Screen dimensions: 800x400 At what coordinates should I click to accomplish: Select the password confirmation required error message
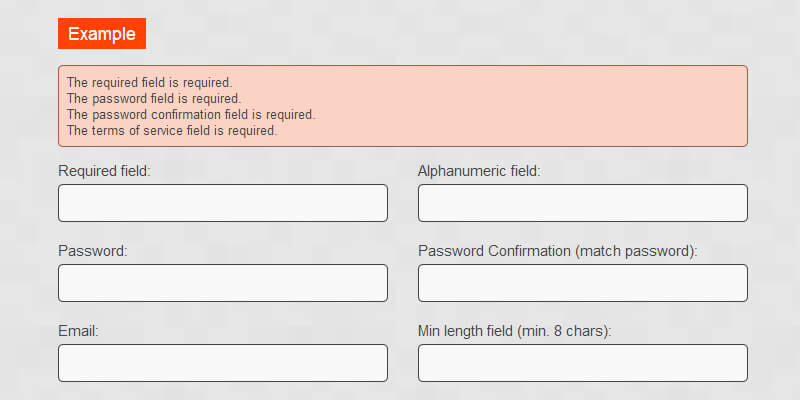[x=190, y=114]
